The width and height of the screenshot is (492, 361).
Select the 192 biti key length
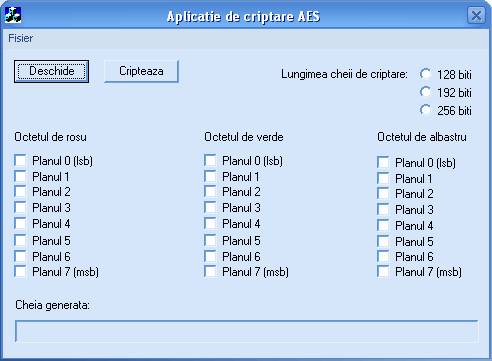coord(426,92)
